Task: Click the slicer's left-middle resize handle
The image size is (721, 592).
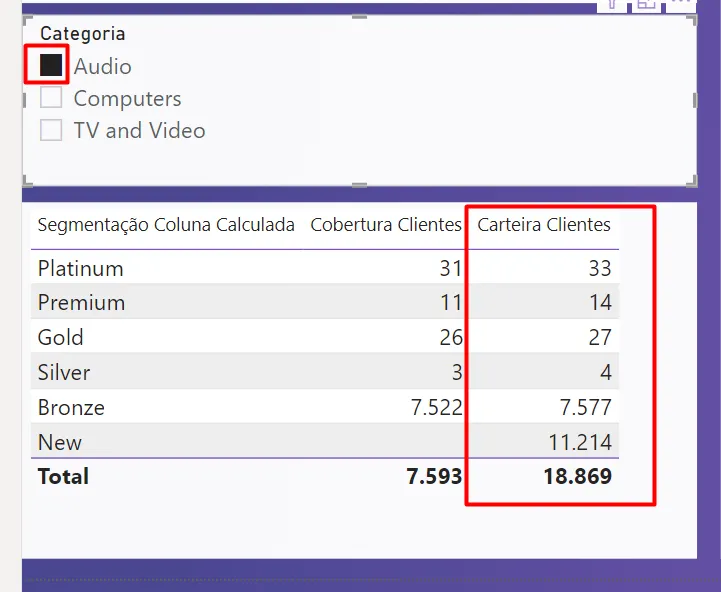Action: coord(25,100)
